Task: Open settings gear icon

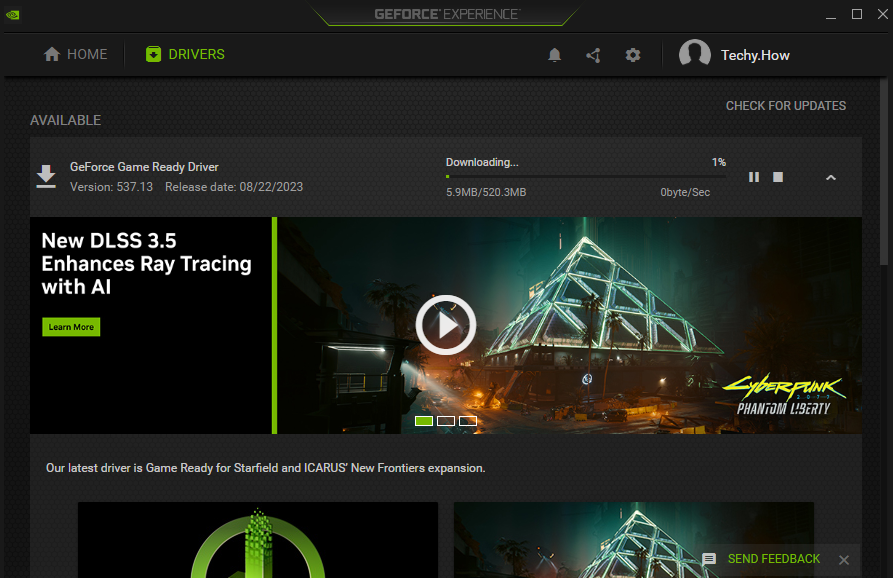Action: [633, 55]
